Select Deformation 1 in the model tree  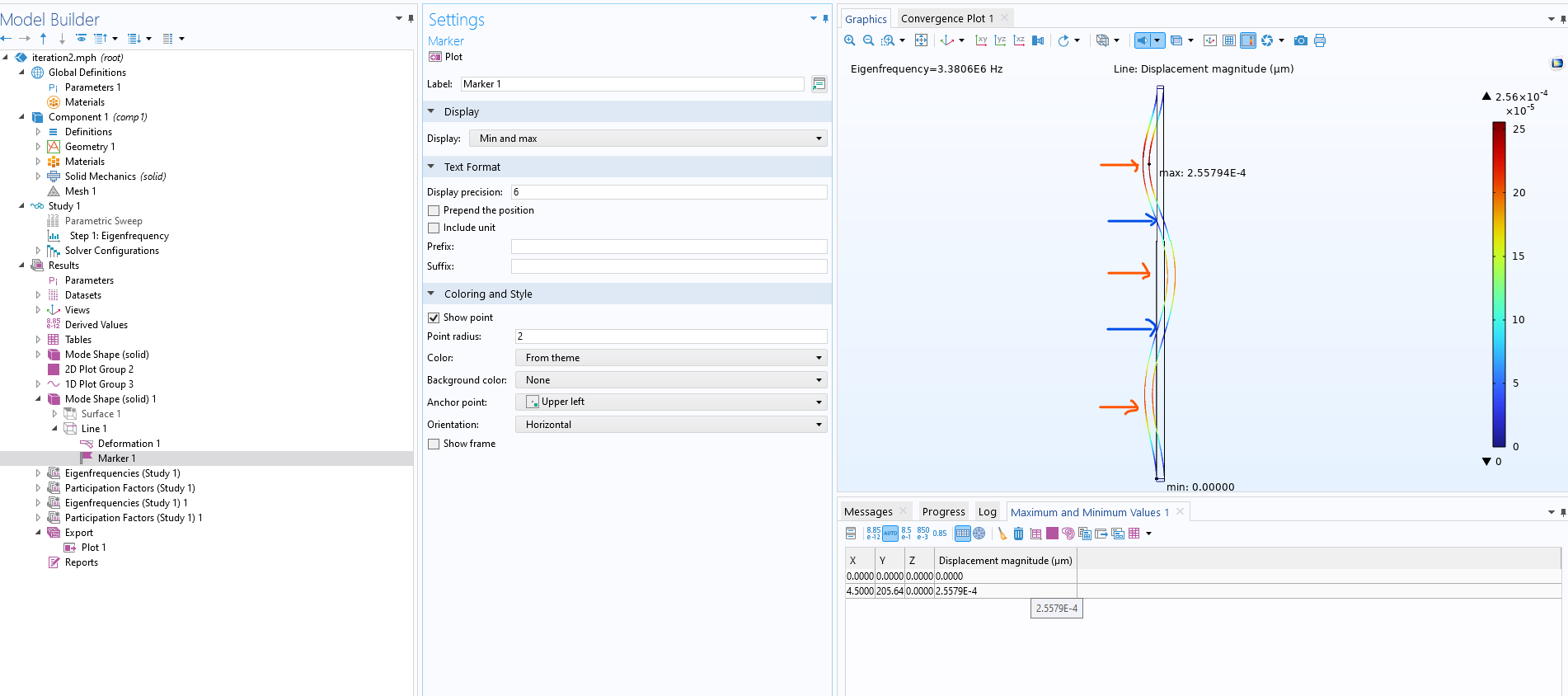[129, 444]
